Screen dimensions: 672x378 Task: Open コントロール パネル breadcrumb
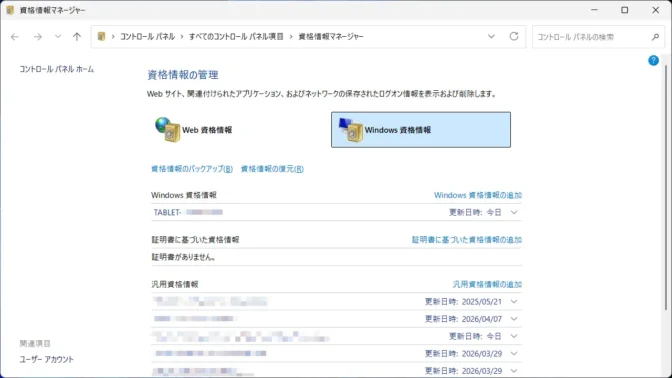coord(147,36)
